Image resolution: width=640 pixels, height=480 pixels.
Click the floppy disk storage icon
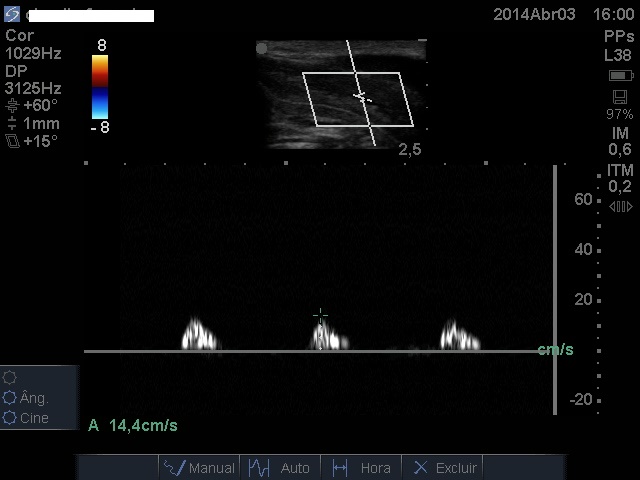[620, 97]
